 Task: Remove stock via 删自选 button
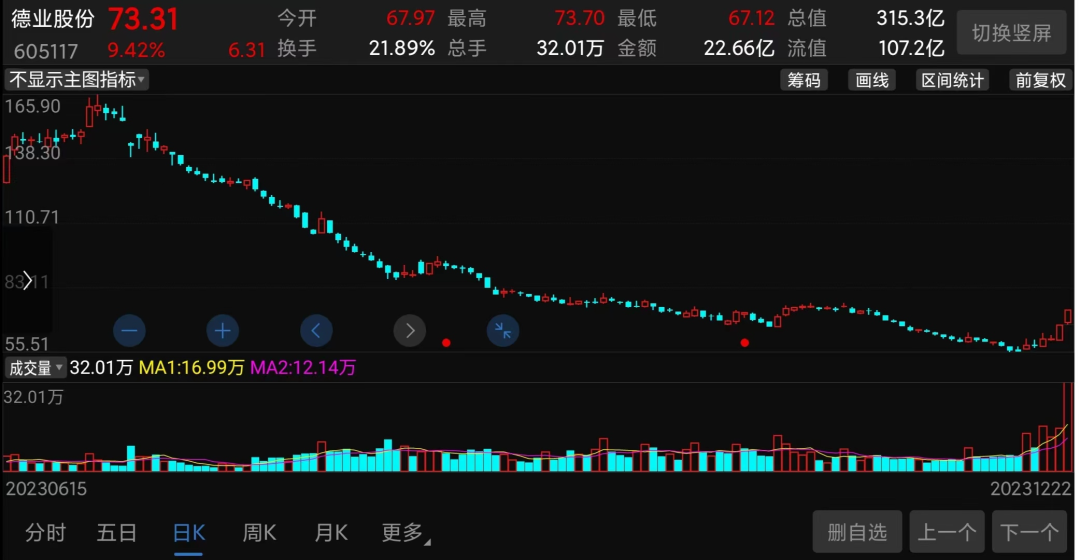click(x=857, y=532)
